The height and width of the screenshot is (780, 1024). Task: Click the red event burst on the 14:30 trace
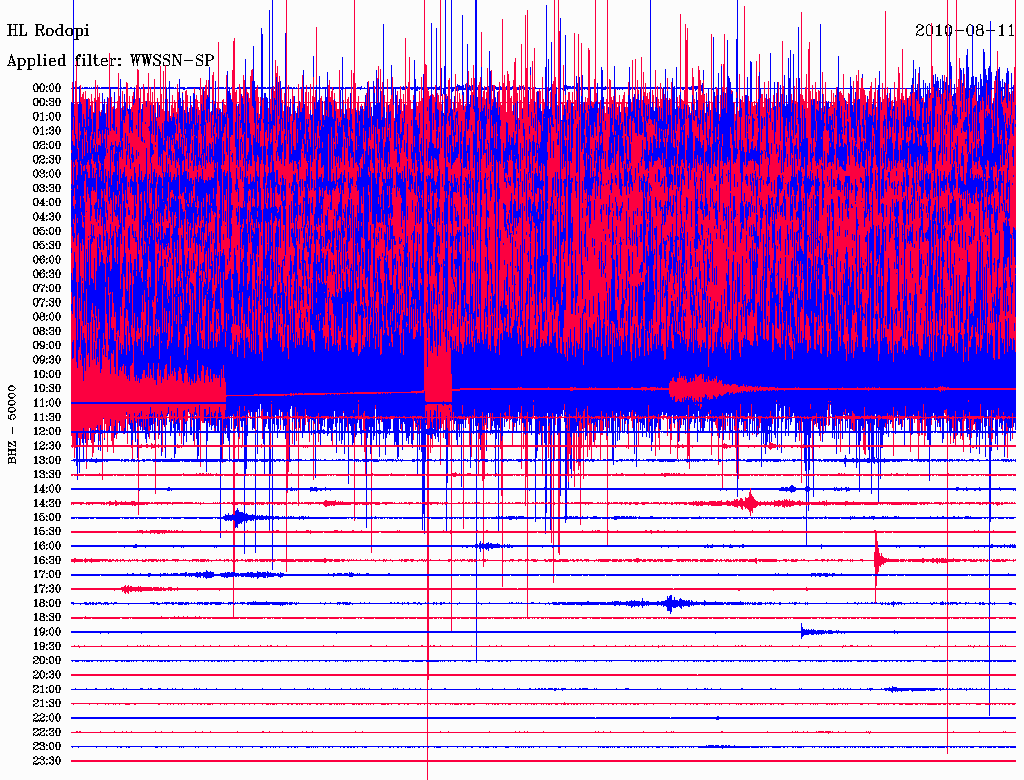tap(750, 502)
